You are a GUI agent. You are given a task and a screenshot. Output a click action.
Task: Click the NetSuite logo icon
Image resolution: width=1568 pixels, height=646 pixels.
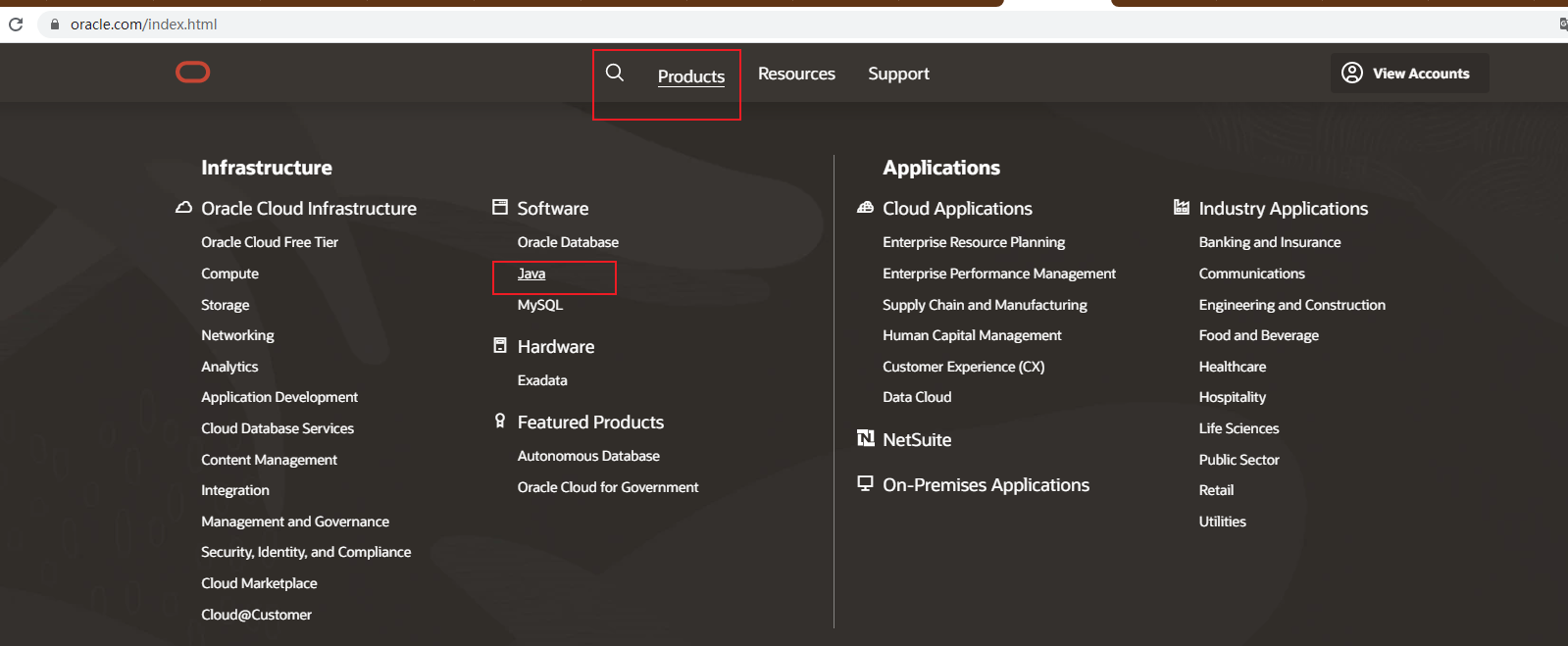point(866,438)
